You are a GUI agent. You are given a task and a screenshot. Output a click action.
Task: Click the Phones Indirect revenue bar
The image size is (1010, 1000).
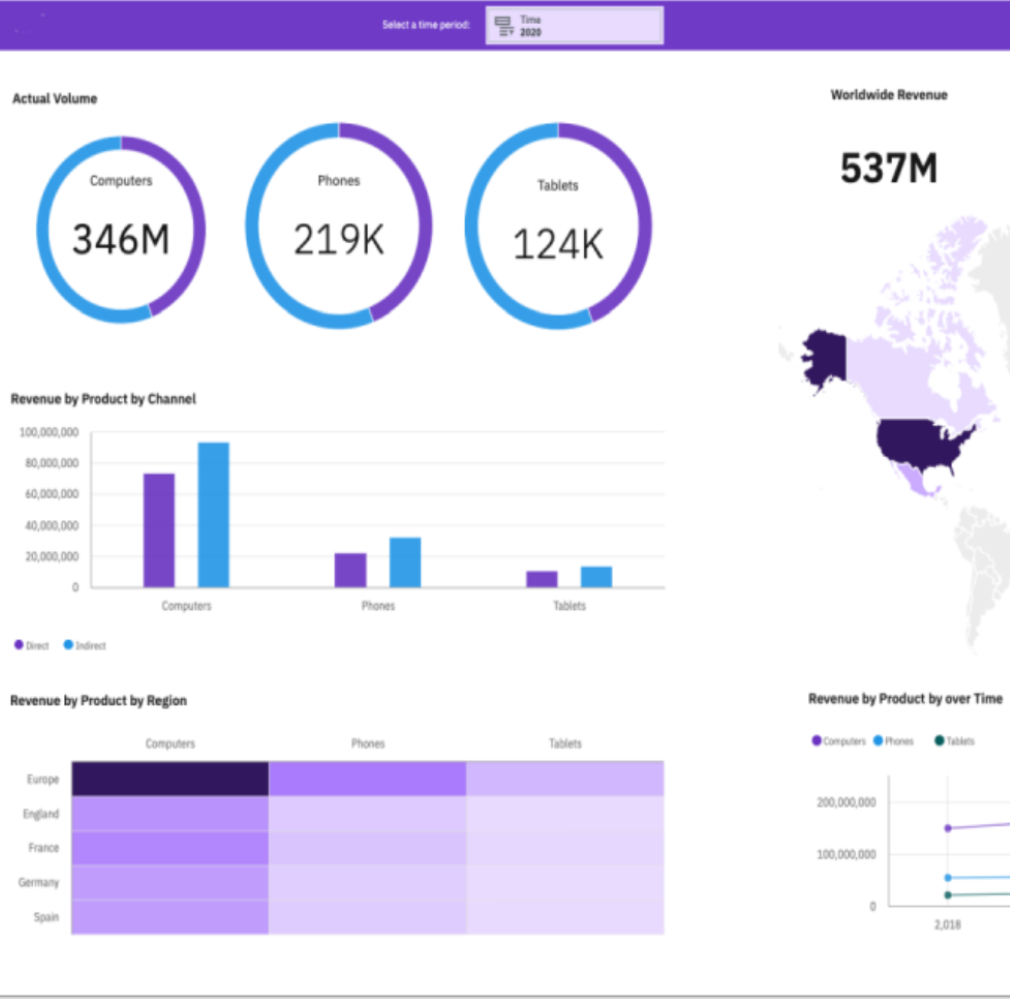pyautogui.click(x=405, y=562)
